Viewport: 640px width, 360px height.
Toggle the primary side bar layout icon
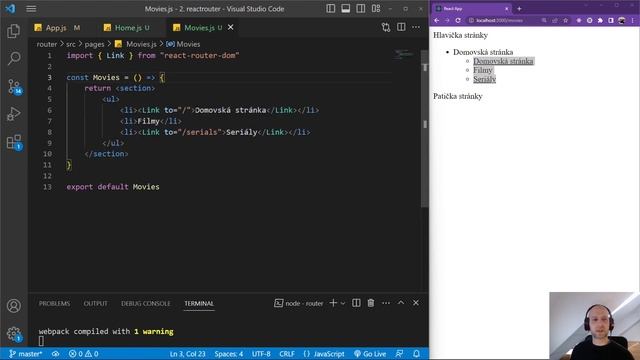(x=331, y=9)
